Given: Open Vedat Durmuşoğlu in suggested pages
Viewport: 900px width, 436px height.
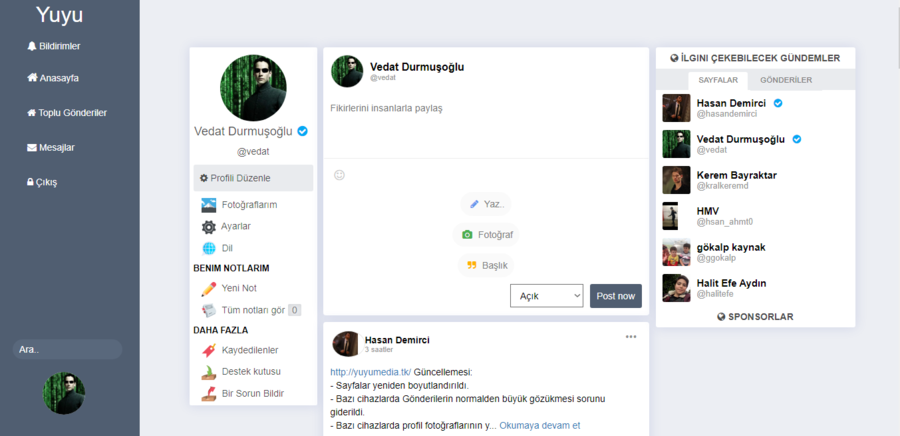Looking at the screenshot, I should tap(740, 139).
